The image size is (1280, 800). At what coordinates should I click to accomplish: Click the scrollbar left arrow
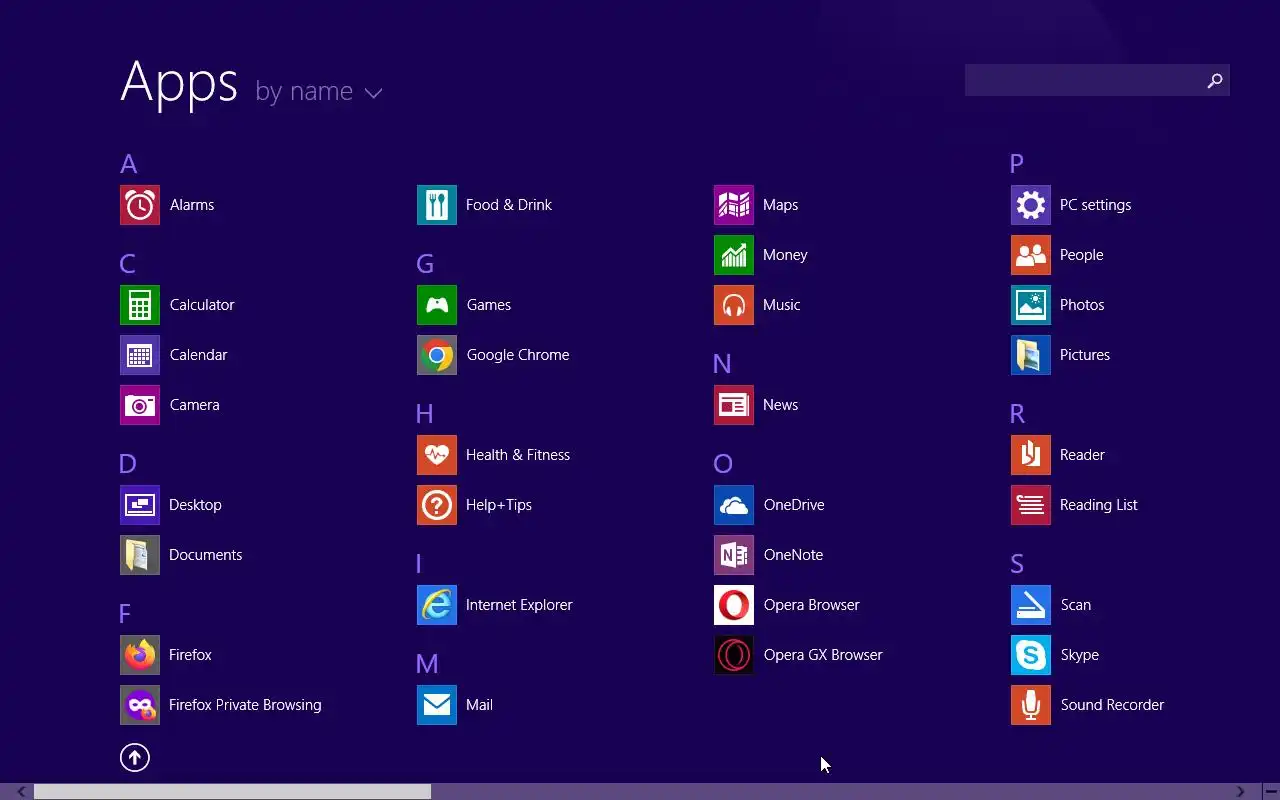click(21, 792)
